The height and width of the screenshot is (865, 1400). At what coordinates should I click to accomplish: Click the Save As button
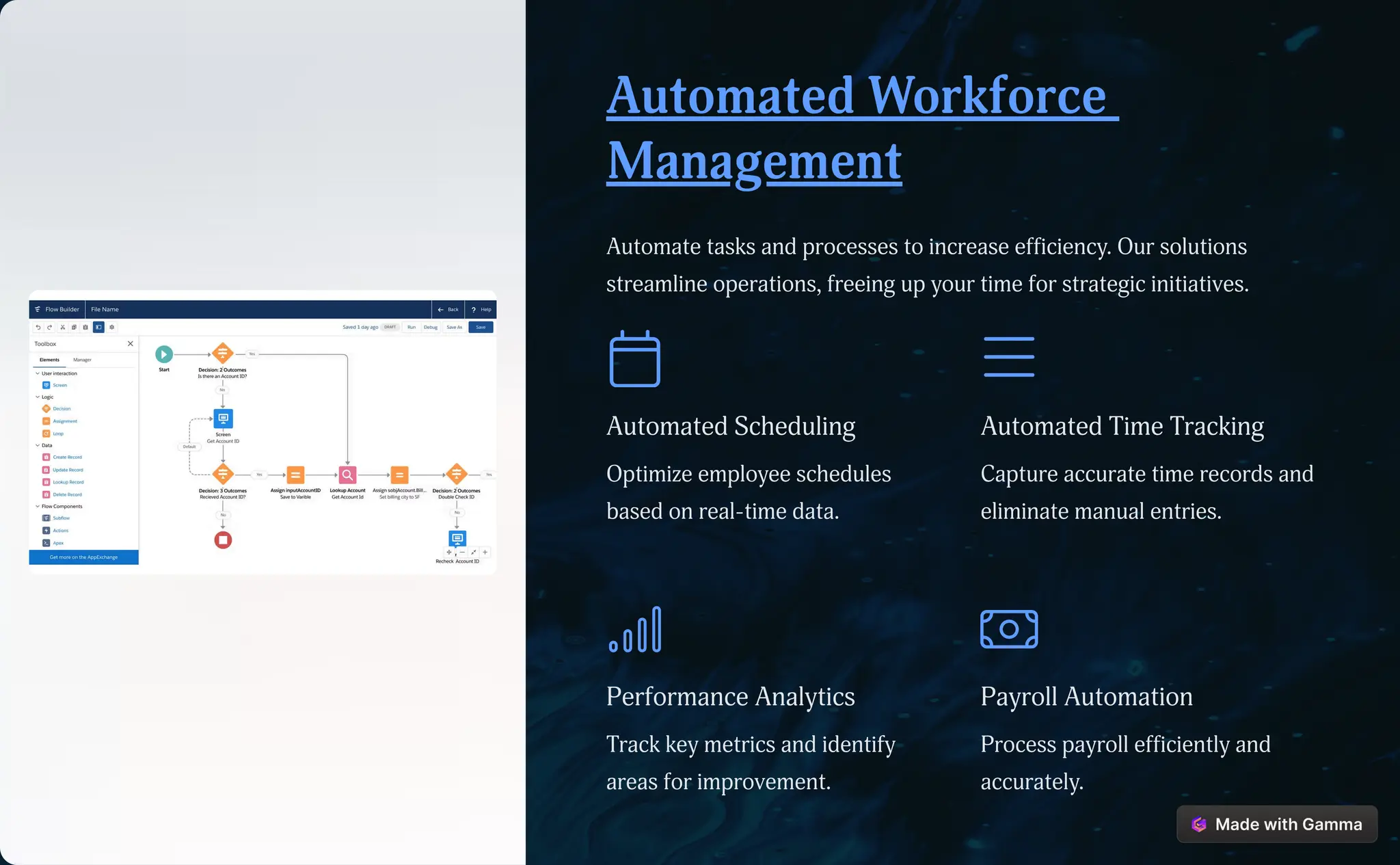click(x=454, y=328)
